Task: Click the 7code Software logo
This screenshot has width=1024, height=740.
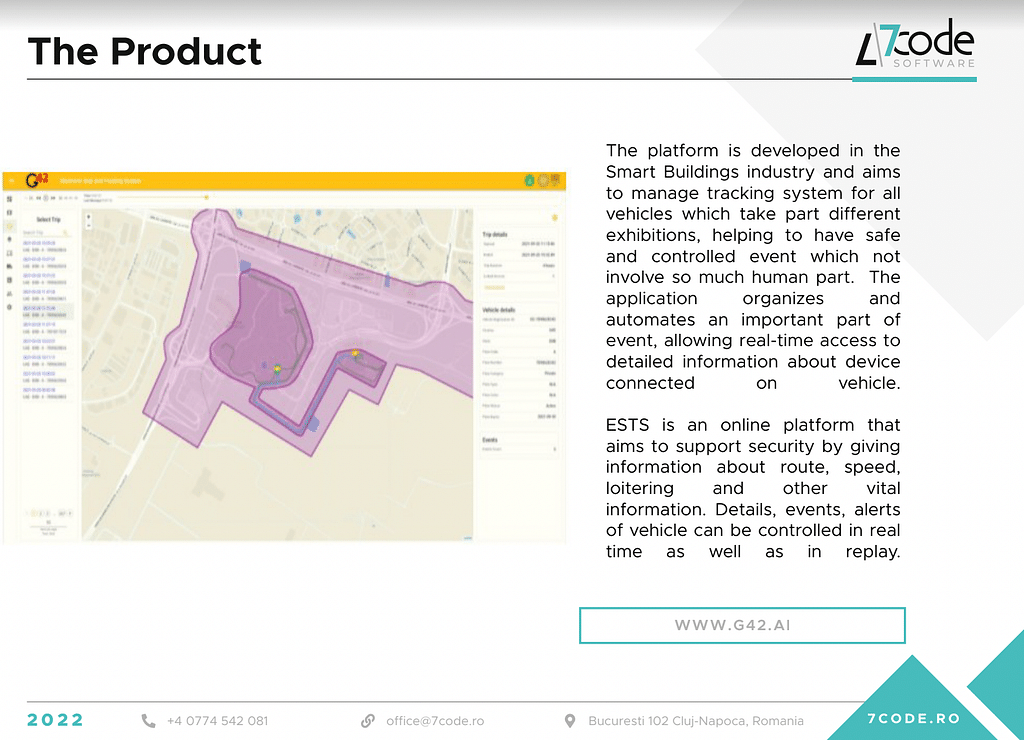Action: point(915,50)
